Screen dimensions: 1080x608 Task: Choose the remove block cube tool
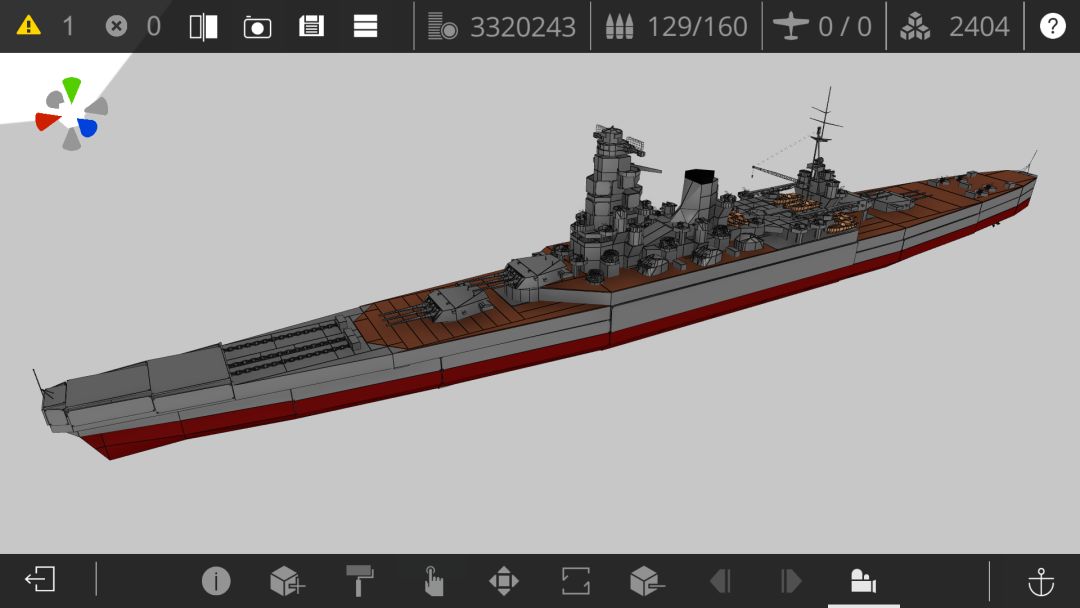[x=647, y=580]
